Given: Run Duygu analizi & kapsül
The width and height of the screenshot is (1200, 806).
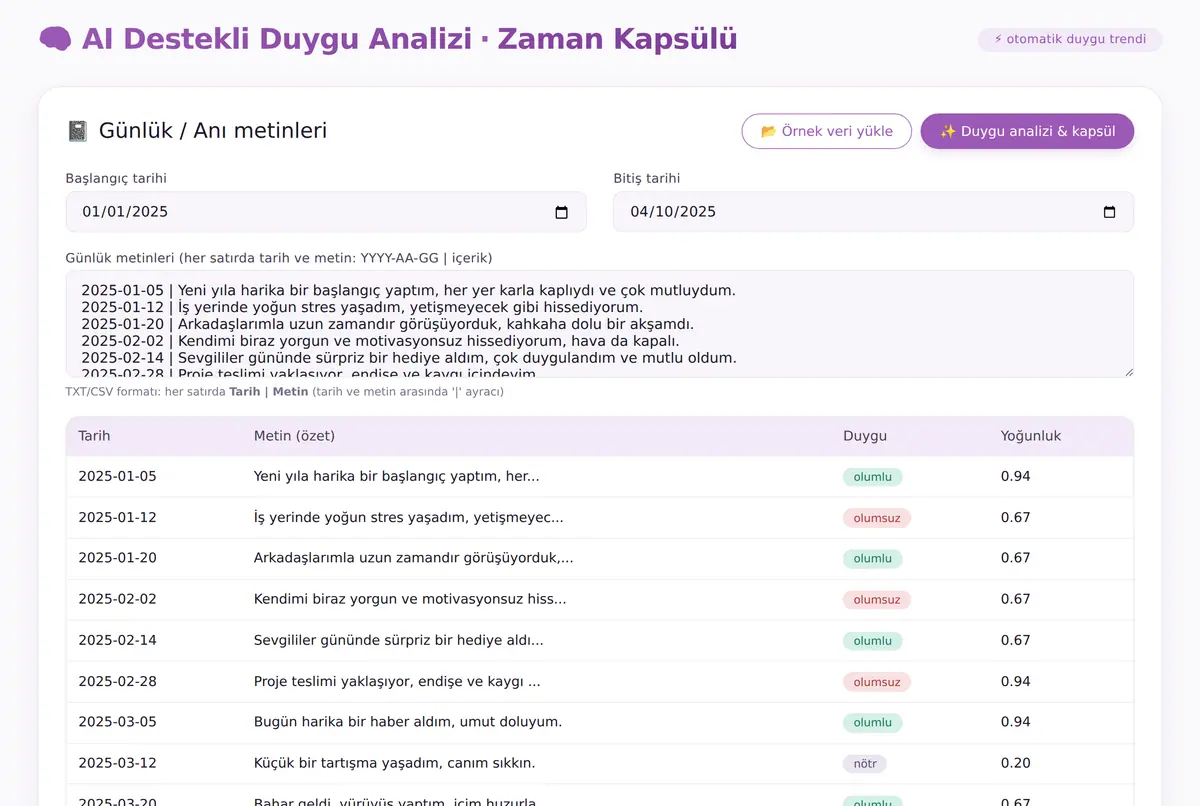Looking at the screenshot, I should [x=1027, y=131].
